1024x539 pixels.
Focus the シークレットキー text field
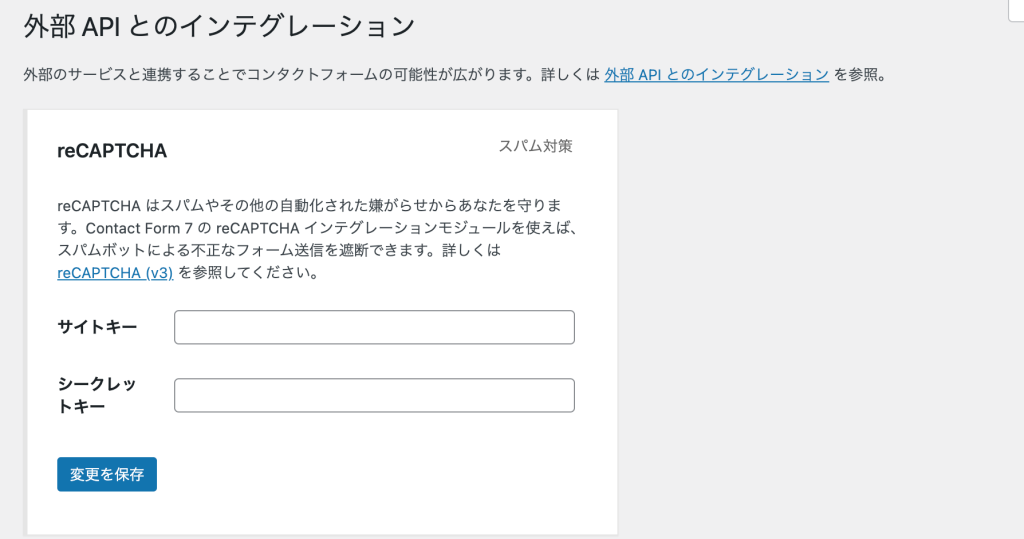[374, 395]
